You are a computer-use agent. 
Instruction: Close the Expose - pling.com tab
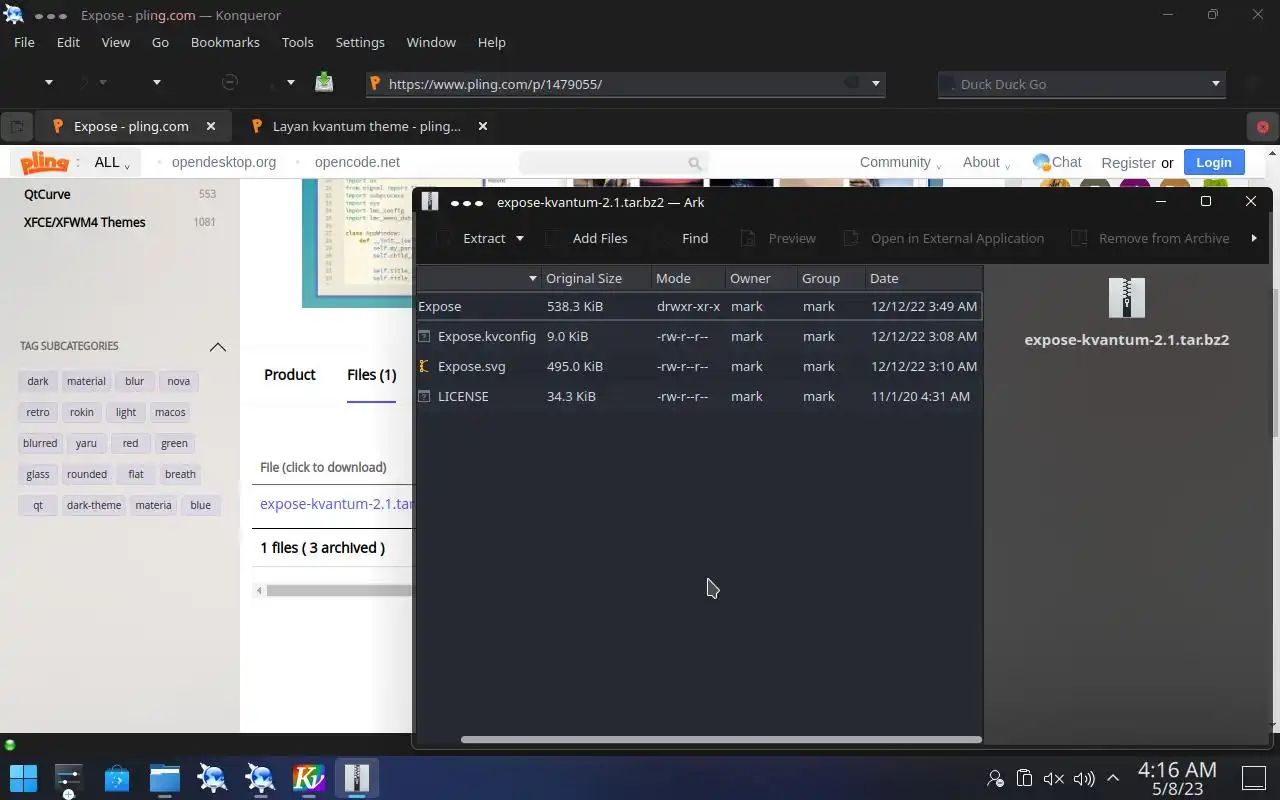click(211, 126)
